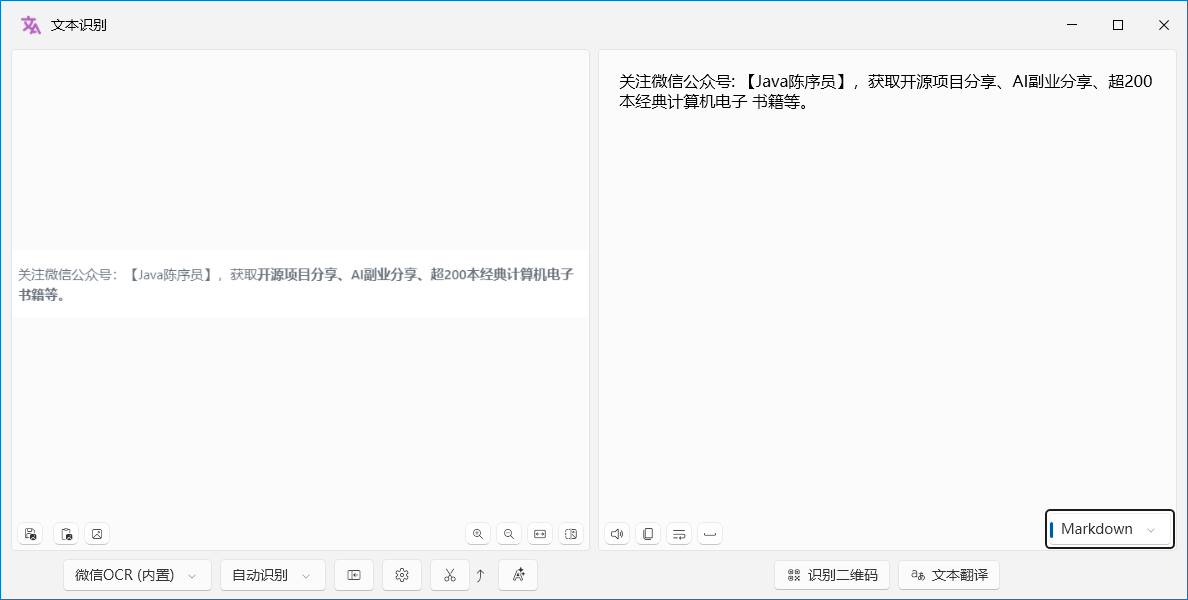Expand the 微信OCR (内置) engine dropdown
This screenshot has width=1188, height=600.
point(137,575)
